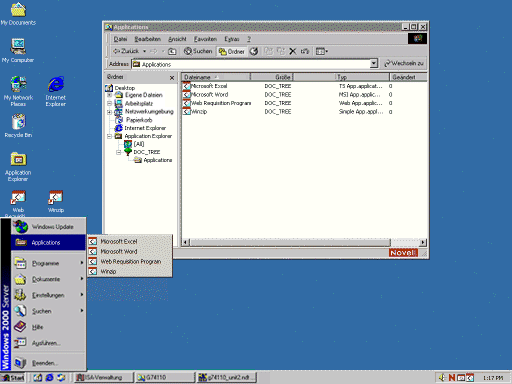Click the Start button on taskbar
Image resolution: width=512 pixels, height=384 pixels.
coord(13,378)
